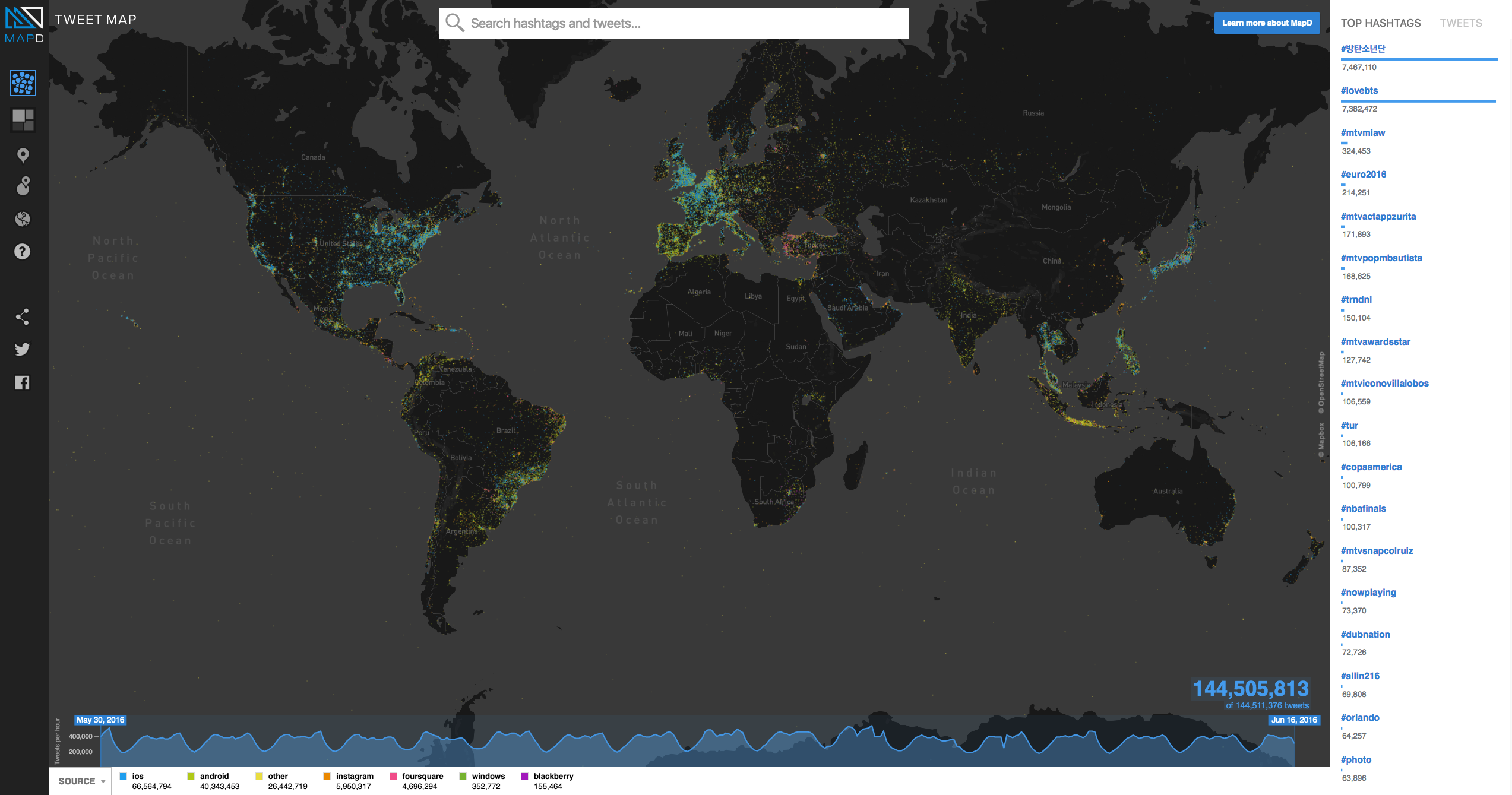Click Learn more about MapD button
Image resolution: width=1512 pixels, height=795 pixels.
click(1266, 23)
